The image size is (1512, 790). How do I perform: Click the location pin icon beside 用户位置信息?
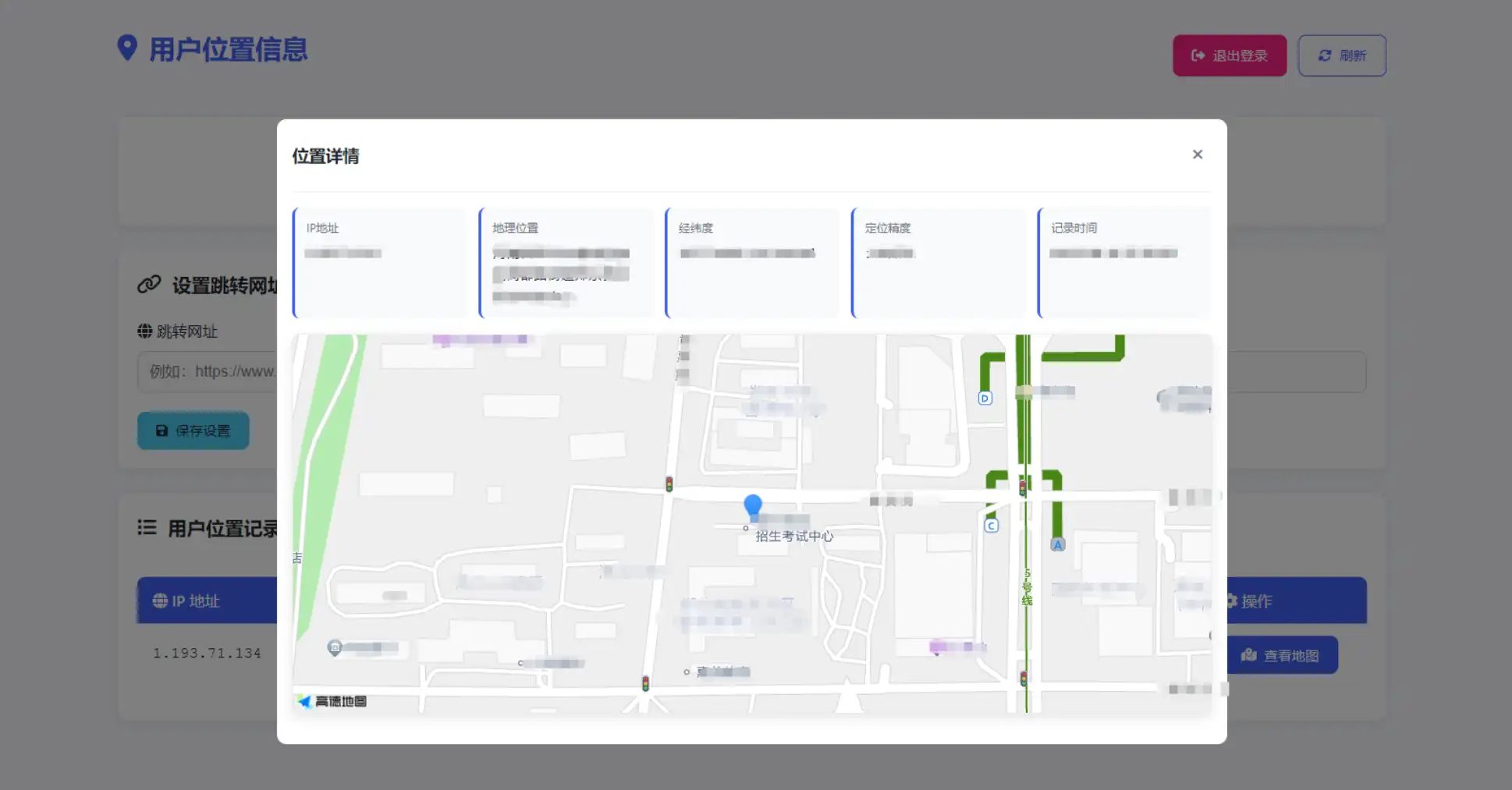click(x=127, y=48)
